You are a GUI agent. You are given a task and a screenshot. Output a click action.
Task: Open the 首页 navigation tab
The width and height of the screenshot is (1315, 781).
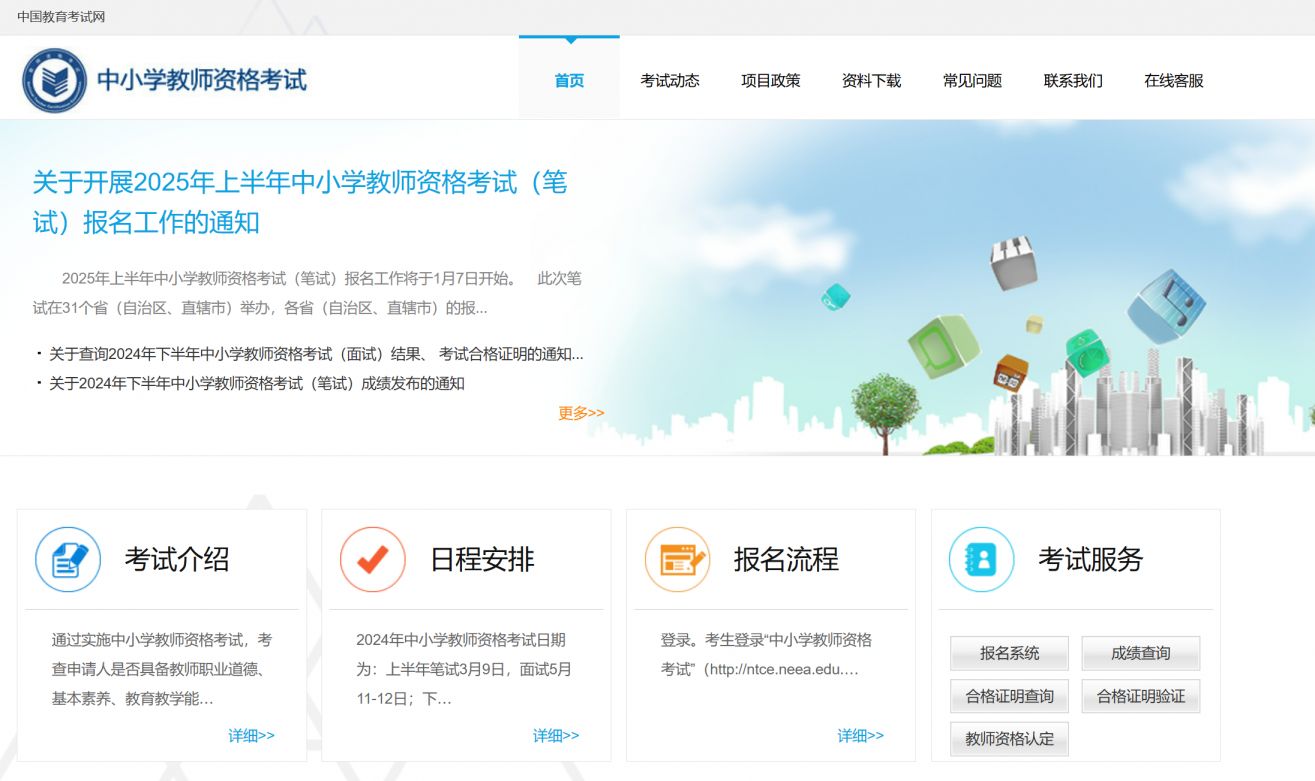click(569, 81)
